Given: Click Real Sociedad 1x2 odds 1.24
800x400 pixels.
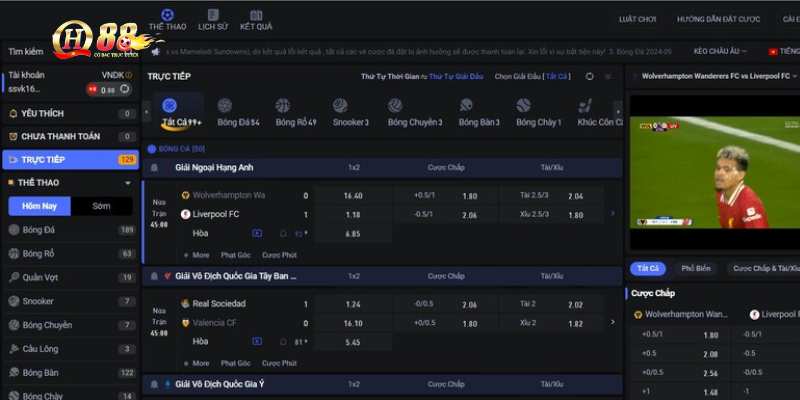Looking at the screenshot, I should (x=353, y=305).
